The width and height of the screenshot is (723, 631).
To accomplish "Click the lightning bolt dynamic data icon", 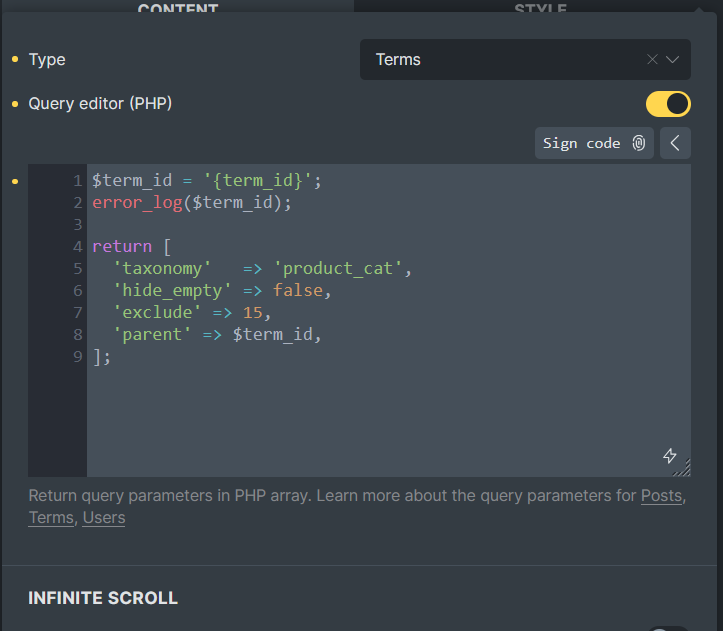I will [670, 456].
